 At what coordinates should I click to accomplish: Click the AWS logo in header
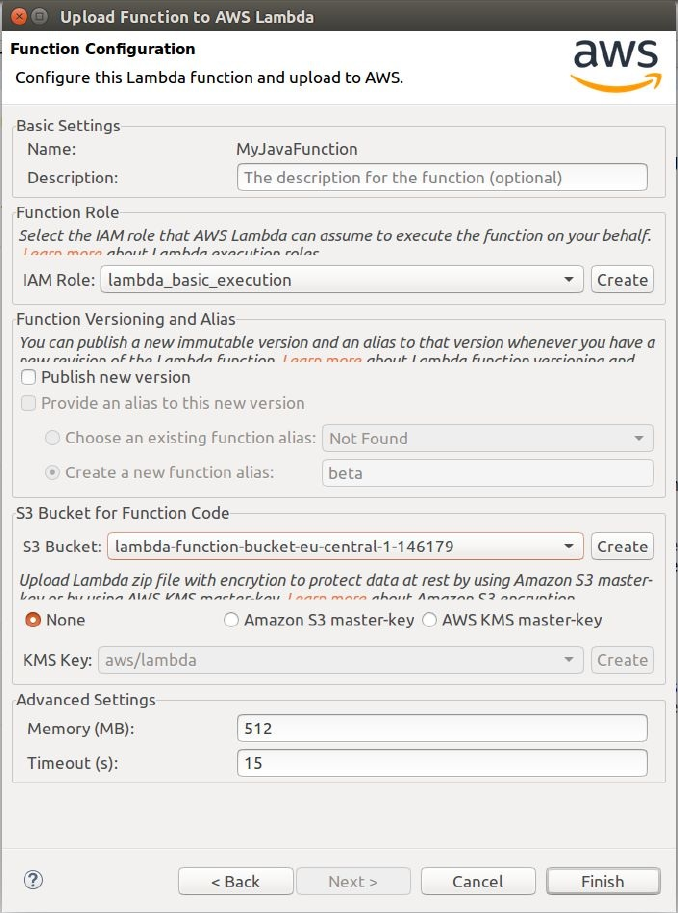point(615,65)
